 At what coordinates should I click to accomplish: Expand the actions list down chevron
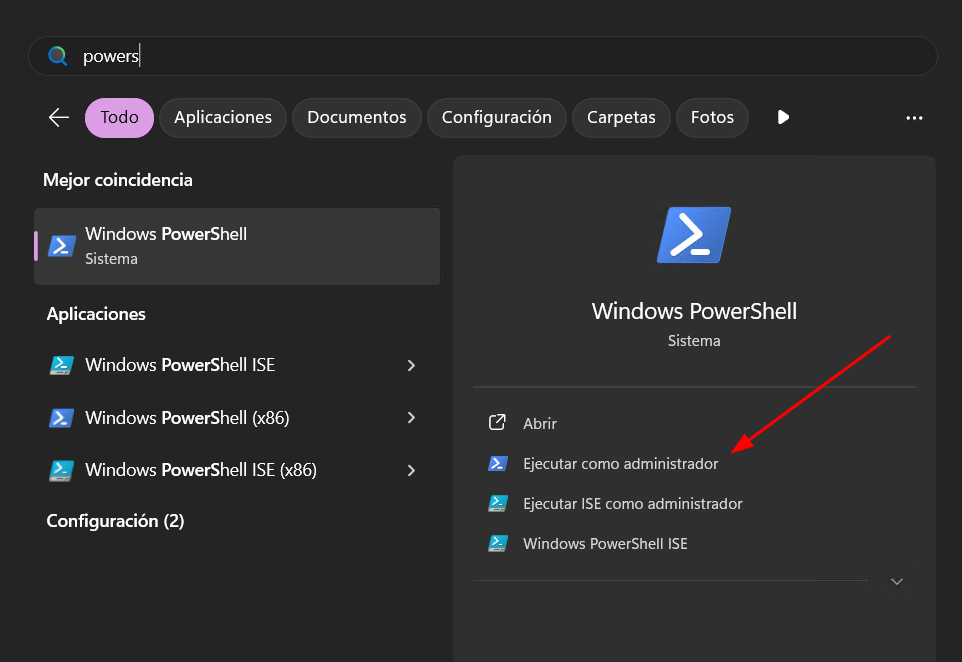coord(897,581)
